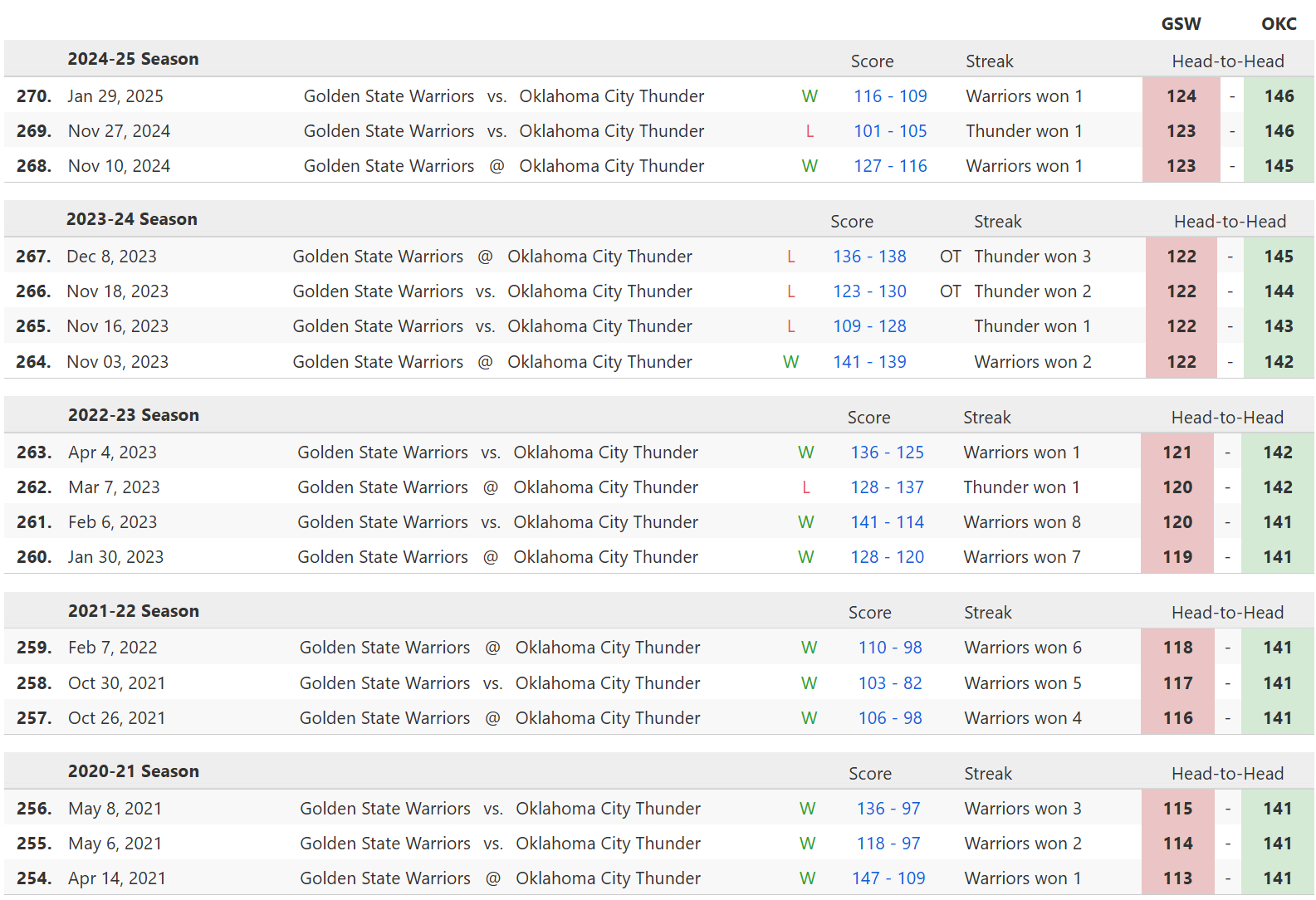Click the GSW head-to-head value 124
Viewport: 1316px width, 900px height.
coord(1181,96)
